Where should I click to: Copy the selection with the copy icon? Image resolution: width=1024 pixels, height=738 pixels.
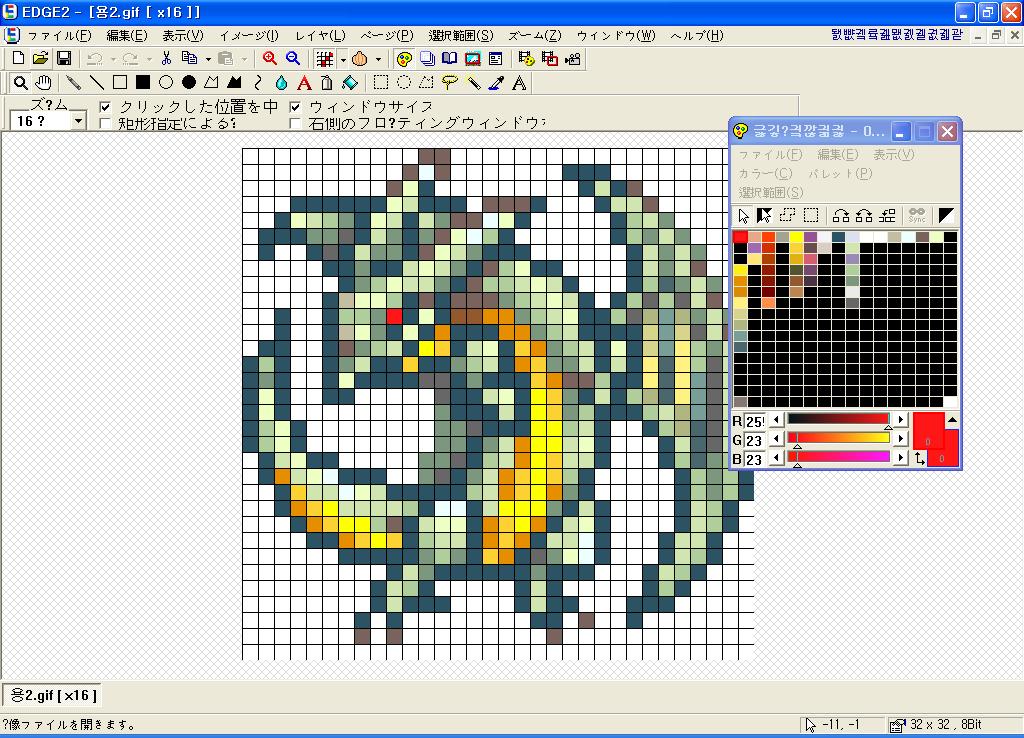click(189, 59)
